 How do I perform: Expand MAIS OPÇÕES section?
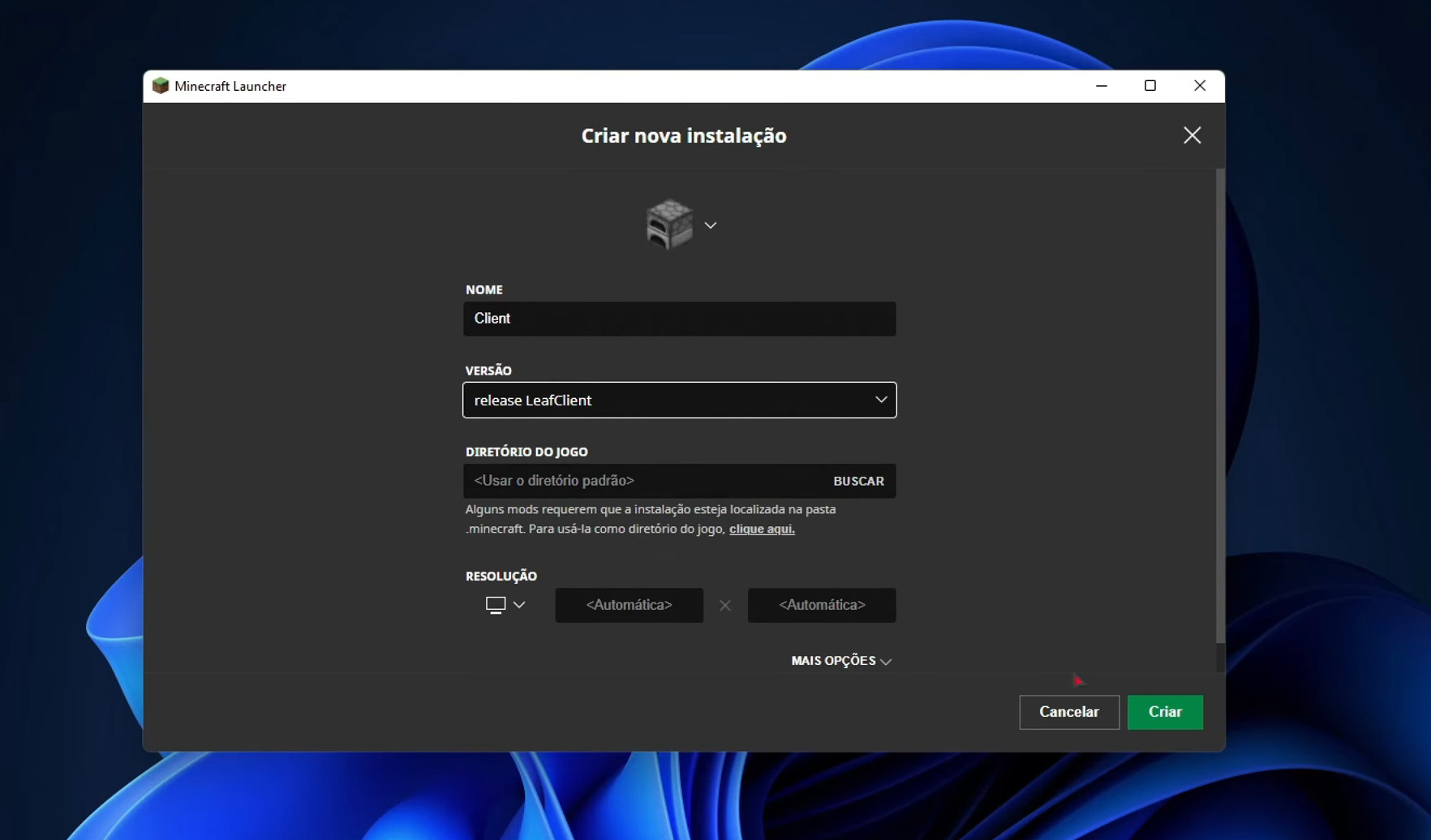click(x=841, y=661)
